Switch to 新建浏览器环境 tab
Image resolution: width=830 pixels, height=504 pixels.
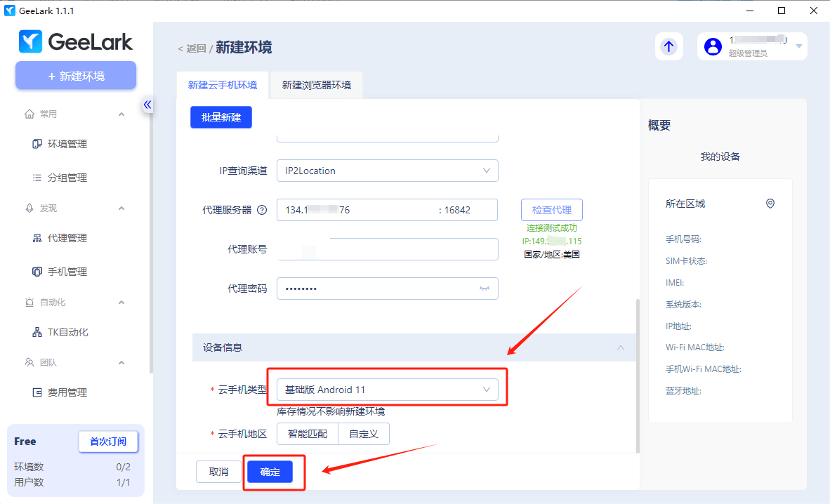tap(316, 85)
